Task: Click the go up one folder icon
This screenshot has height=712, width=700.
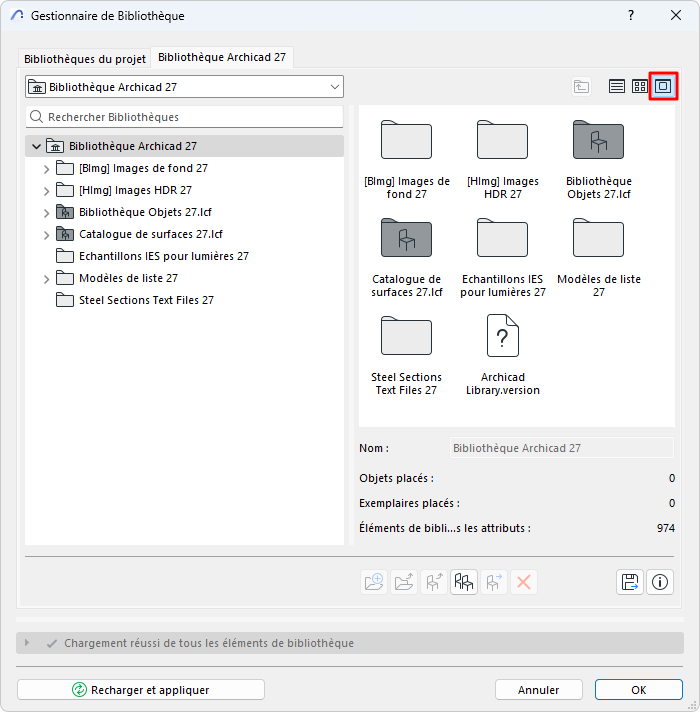Action: pyautogui.click(x=581, y=86)
